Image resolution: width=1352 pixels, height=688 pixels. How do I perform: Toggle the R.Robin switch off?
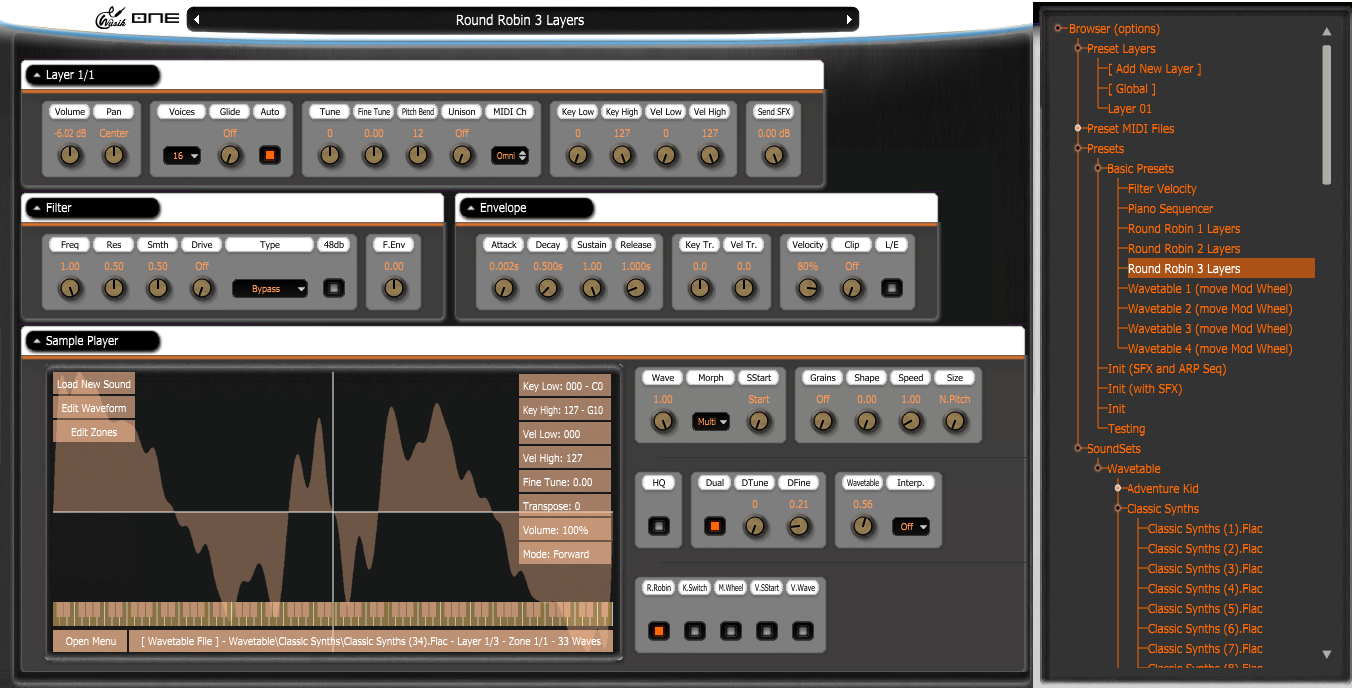click(x=658, y=631)
